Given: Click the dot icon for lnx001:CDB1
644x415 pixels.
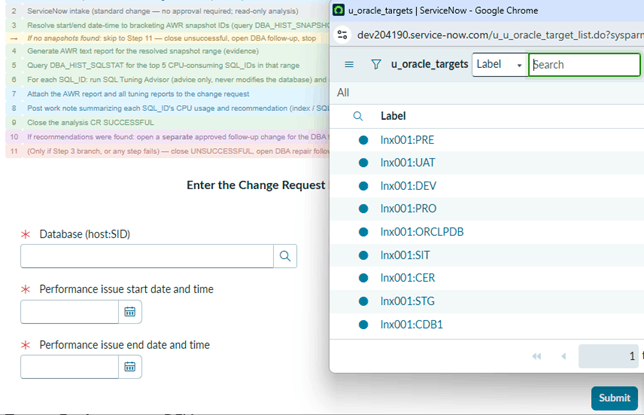Looking at the screenshot, I should click(x=363, y=325).
